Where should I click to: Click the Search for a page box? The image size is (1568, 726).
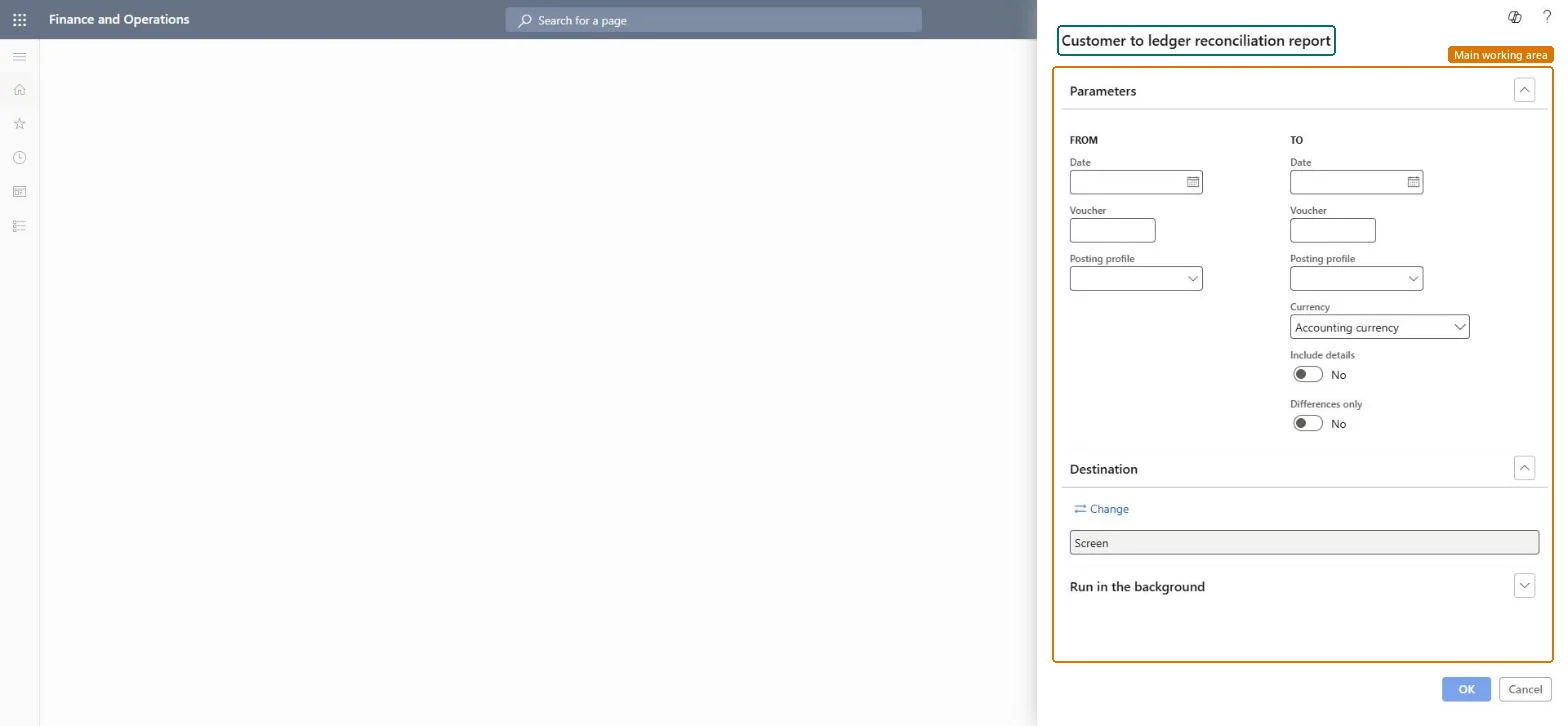(713, 20)
